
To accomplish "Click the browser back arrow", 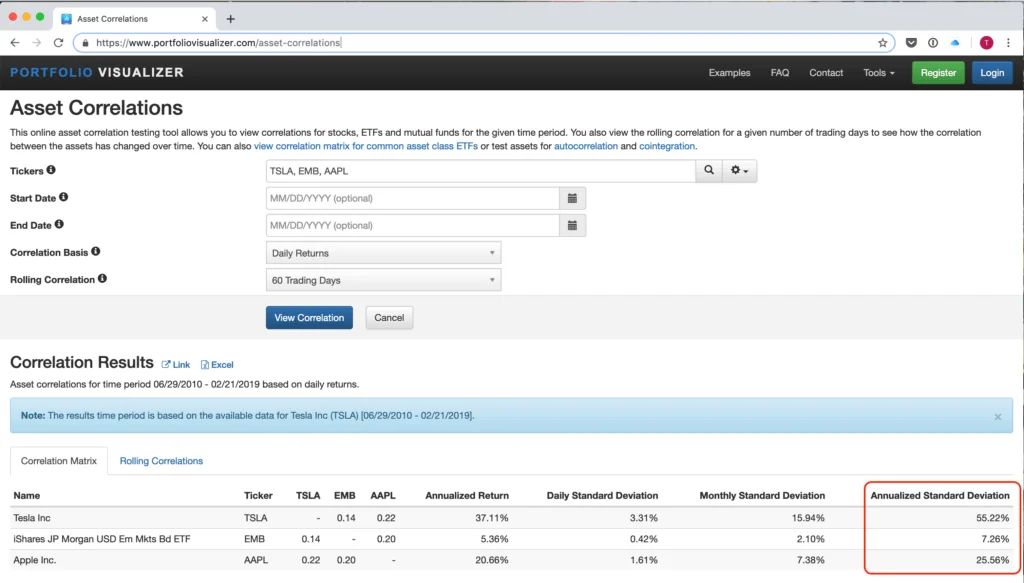I will coord(15,42).
